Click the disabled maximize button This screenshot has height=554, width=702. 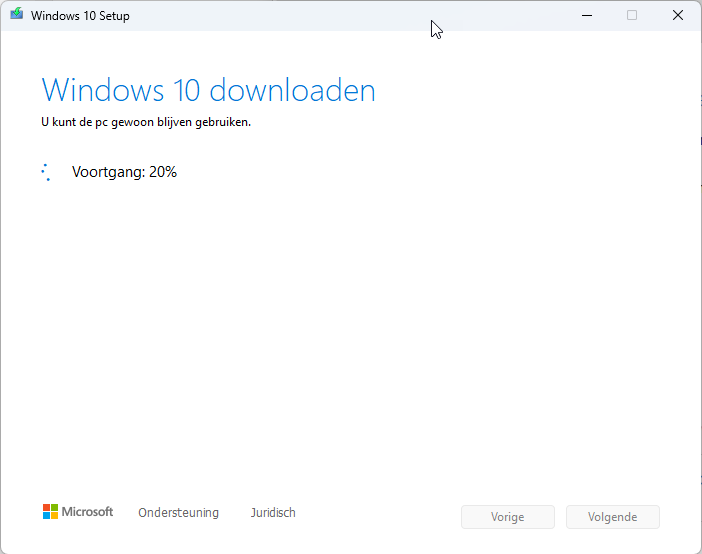[x=632, y=15]
